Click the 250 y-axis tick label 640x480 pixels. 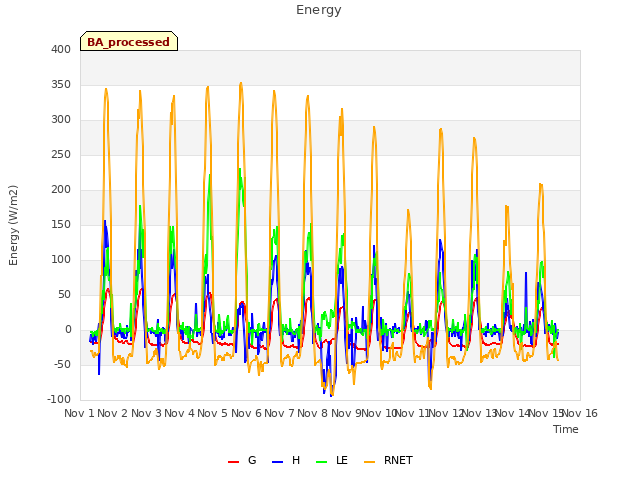(x=61, y=155)
